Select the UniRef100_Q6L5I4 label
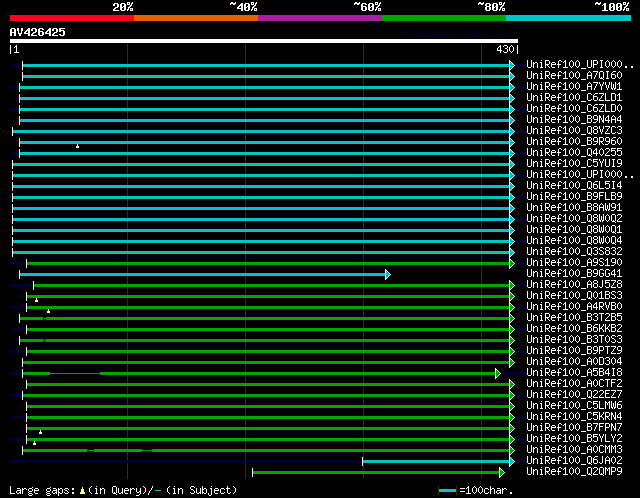Viewport: 640px width, 498px height. (574, 186)
